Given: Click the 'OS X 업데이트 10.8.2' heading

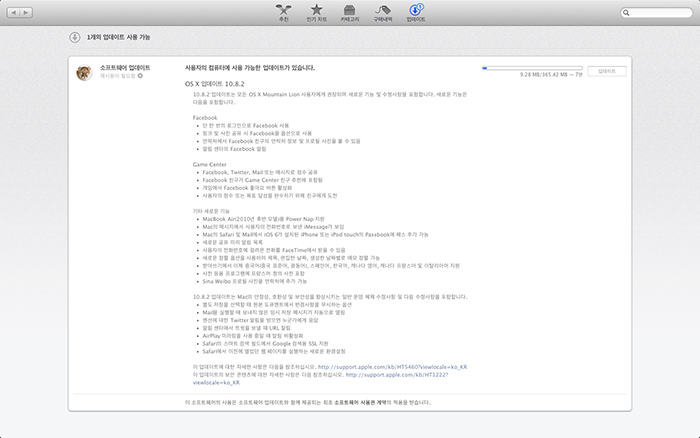Looking at the screenshot, I should pyautogui.click(x=215, y=84).
